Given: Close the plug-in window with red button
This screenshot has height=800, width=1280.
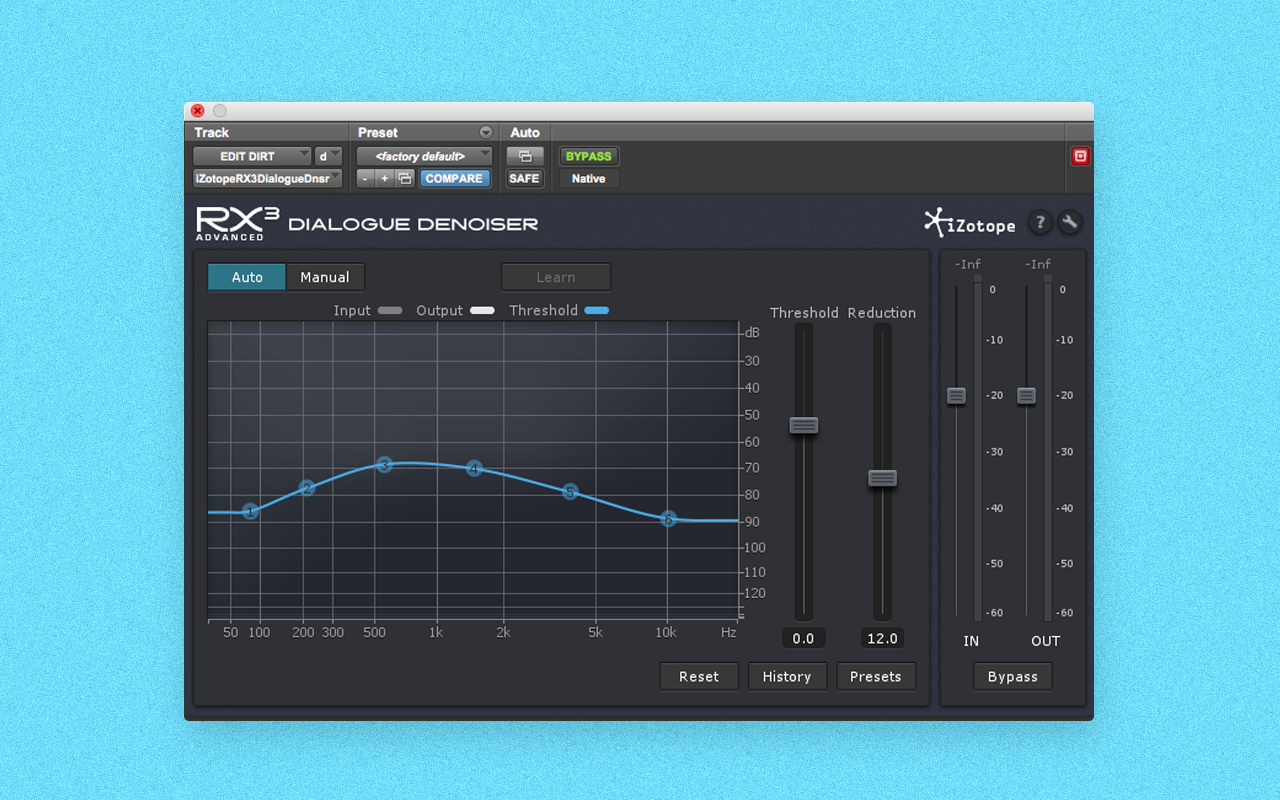Looking at the screenshot, I should [x=198, y=111].
